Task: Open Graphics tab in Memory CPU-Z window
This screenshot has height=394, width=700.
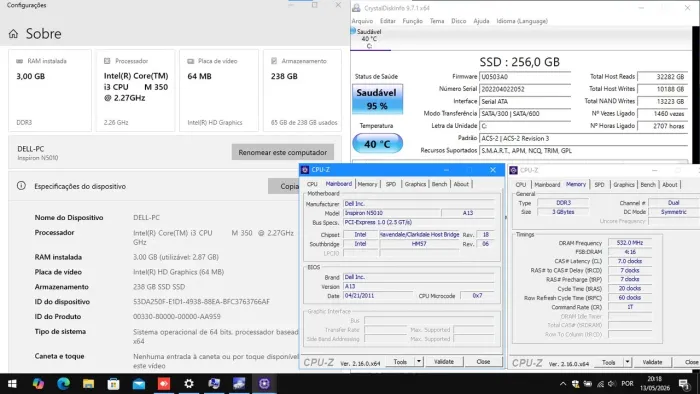Action: (624, 184)
